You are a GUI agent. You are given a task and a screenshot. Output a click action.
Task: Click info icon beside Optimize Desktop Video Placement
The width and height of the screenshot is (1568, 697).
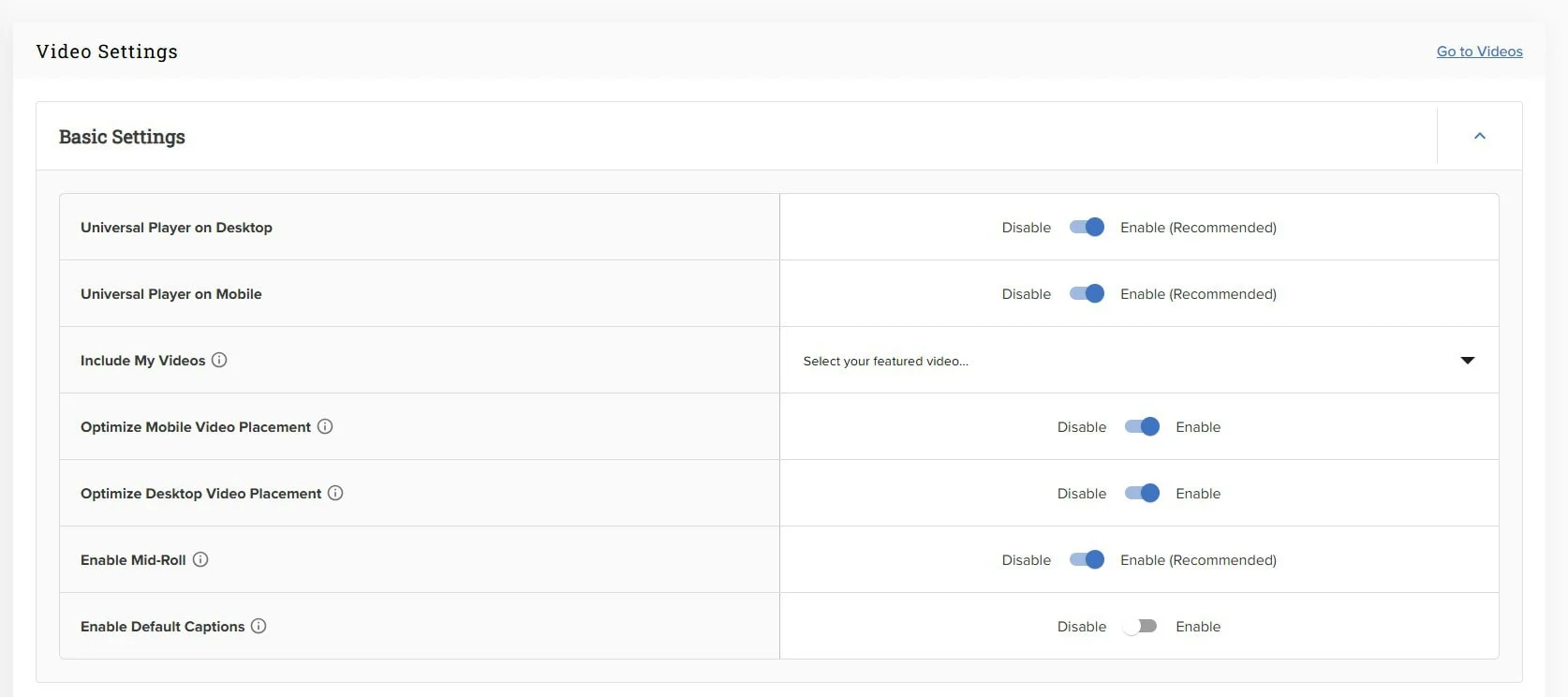click(335, 493)
